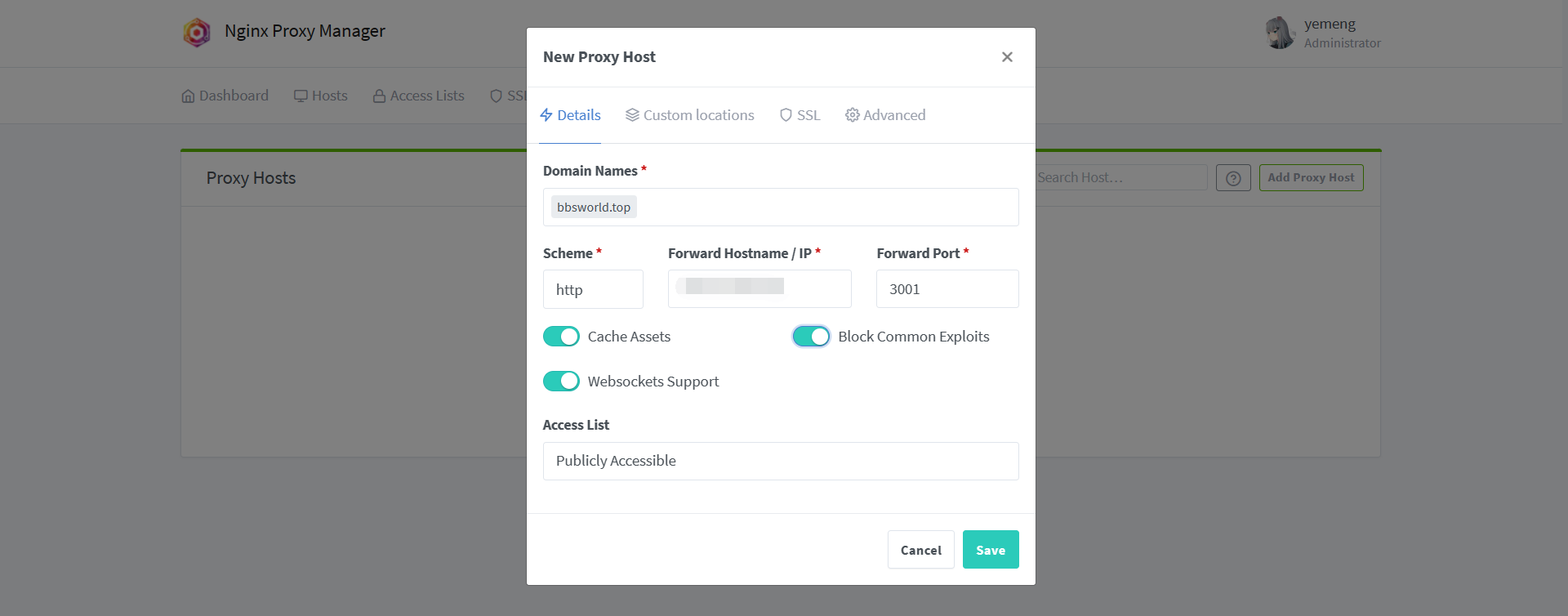The width and height of the screenshot is (1568, 616).
Task: Switch to the SSL tab in dialog
Action: (x=800, y=115)
